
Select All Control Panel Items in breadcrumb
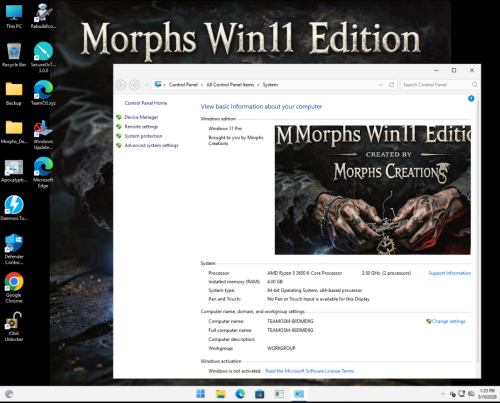coord(230,85)
